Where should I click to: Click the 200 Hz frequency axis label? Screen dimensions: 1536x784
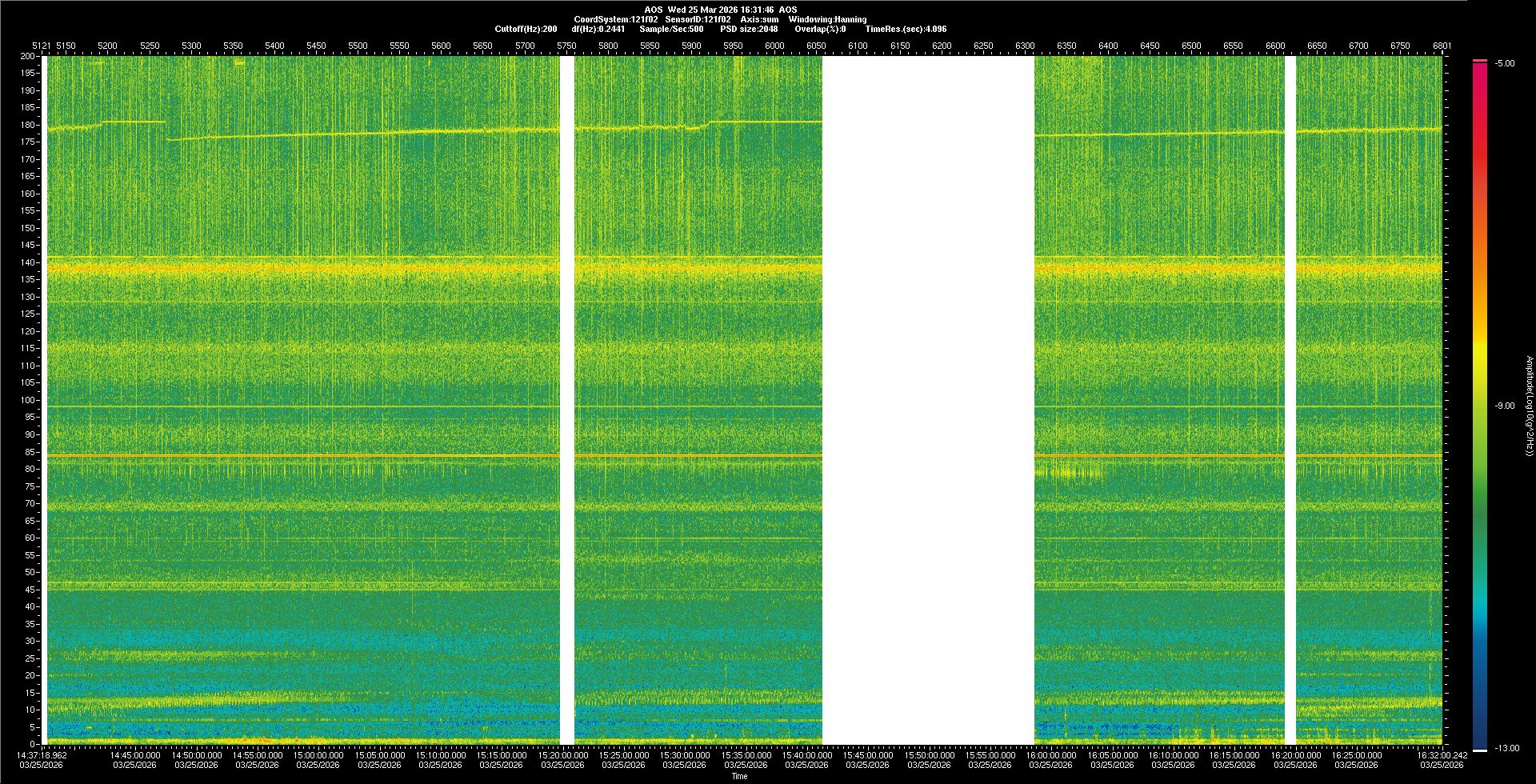(28, 56)
